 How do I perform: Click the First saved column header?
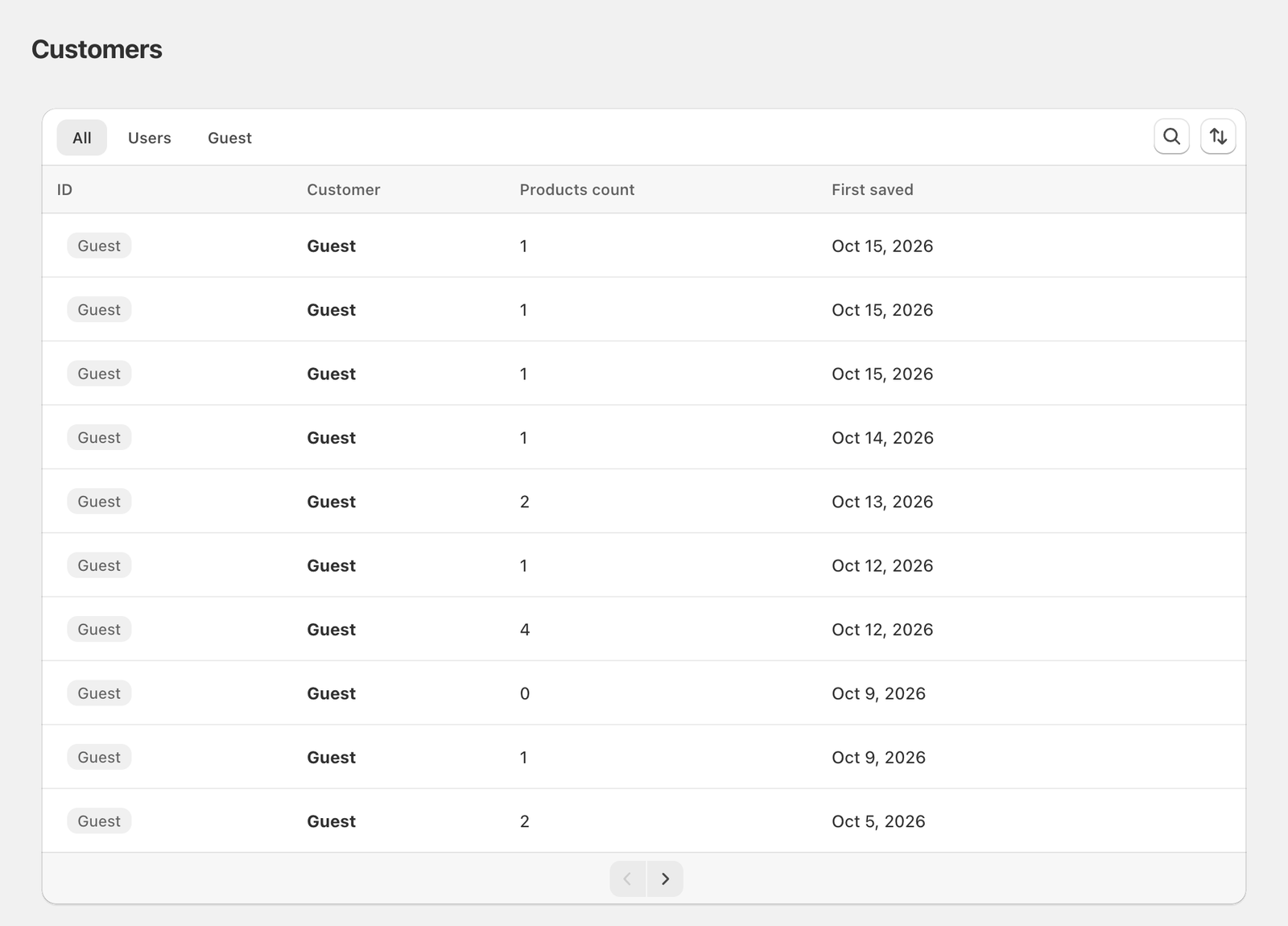click(873, 190)
